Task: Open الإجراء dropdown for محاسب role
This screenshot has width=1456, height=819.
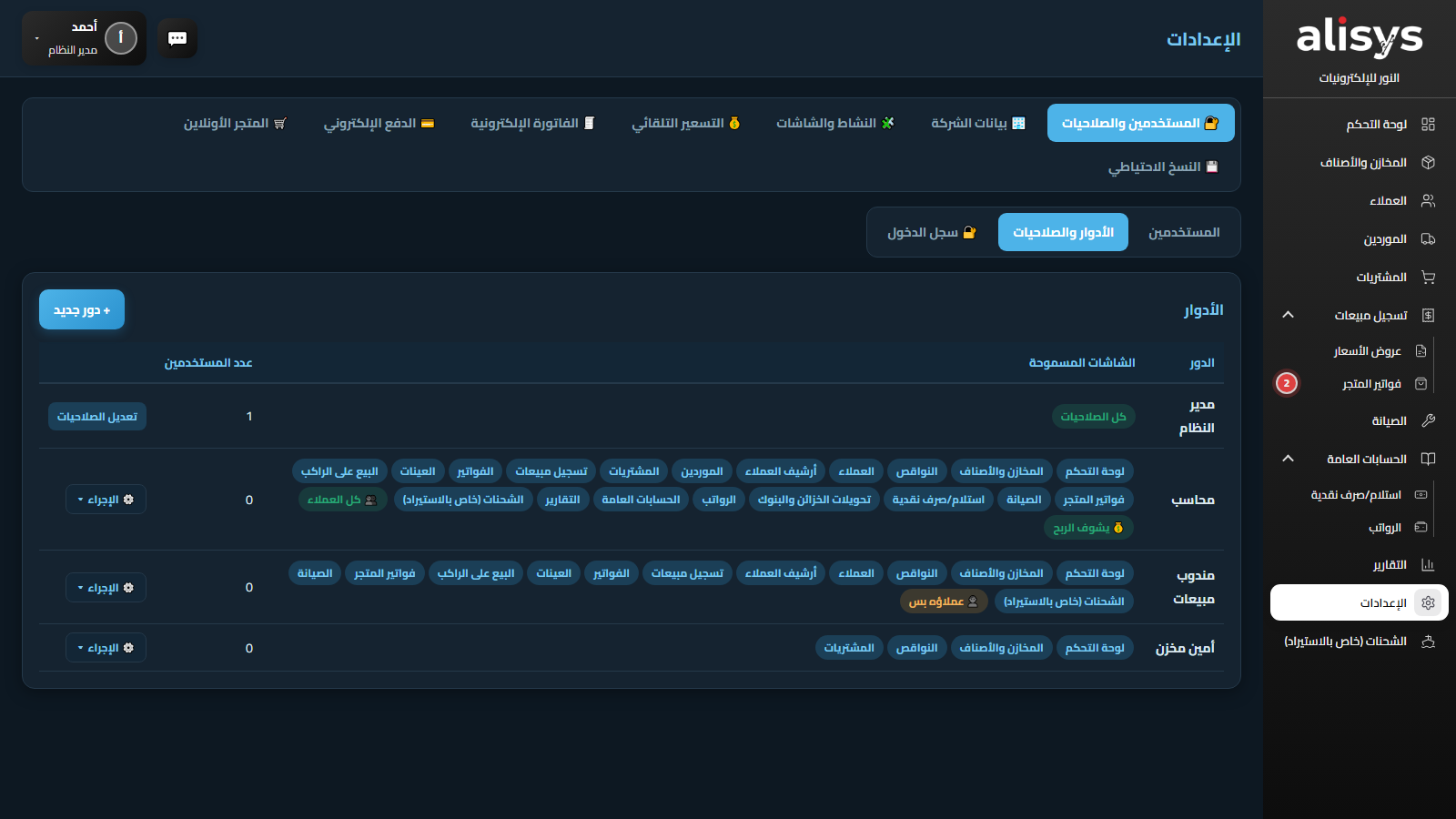Action: point(106,500)
